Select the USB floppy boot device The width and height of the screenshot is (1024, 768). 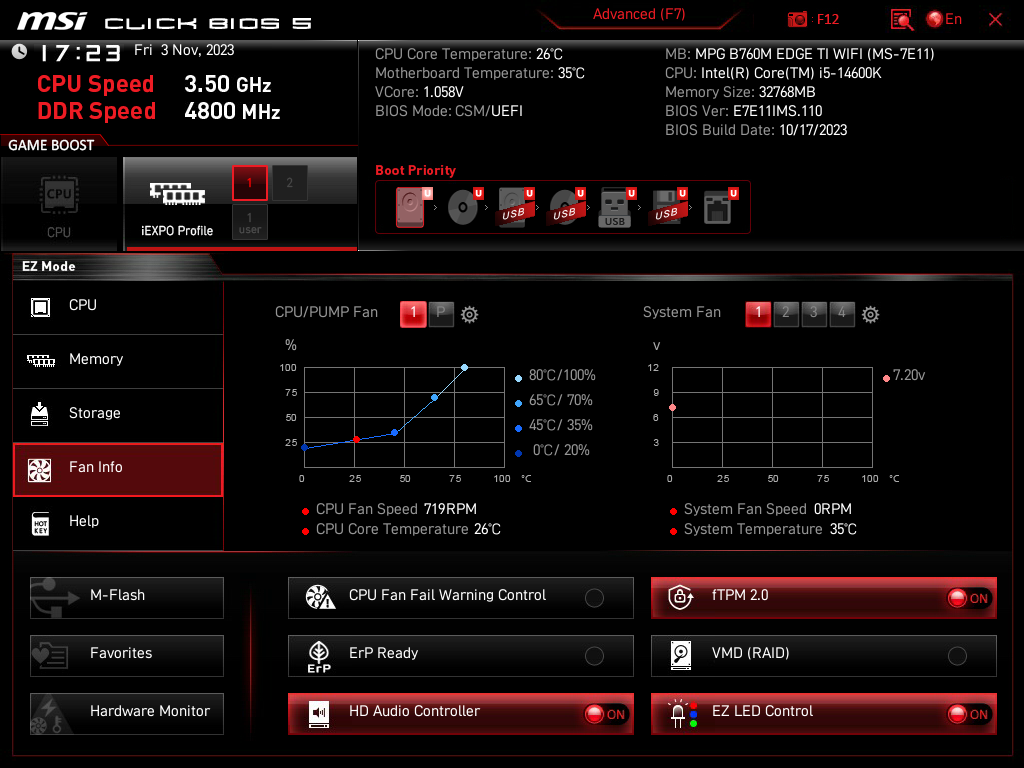[x=668, y=208]
